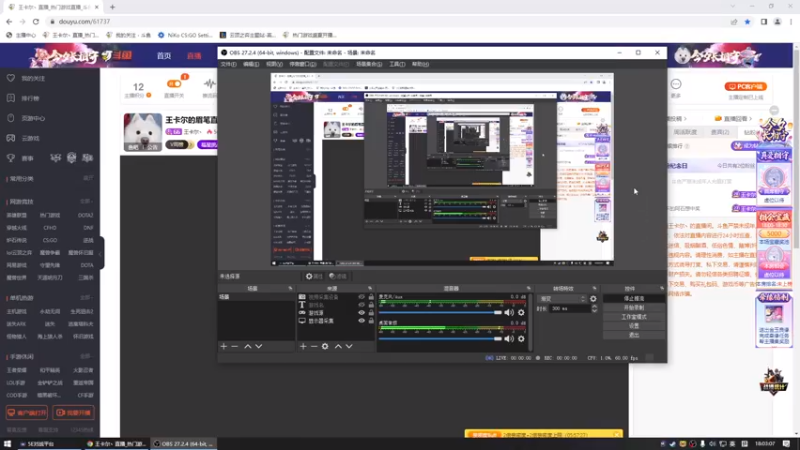The image size is (800, 450).
Task: Bookmark this page with the star icon
Action: click(x=747, y=21)
